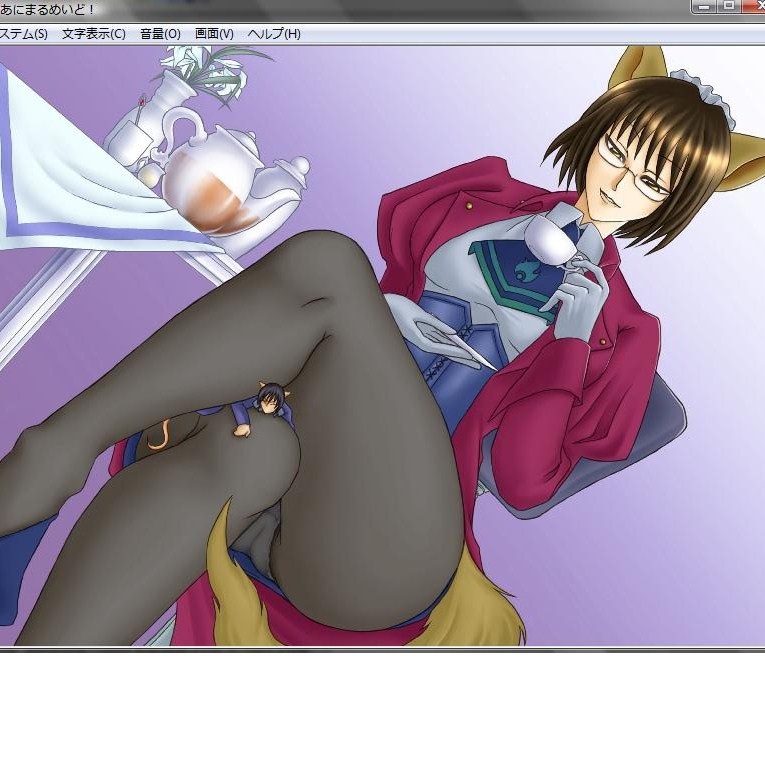Click the あにまるめいど！ window title bar
This screenshot has height=765, width=765.
(x=300, y=8)
